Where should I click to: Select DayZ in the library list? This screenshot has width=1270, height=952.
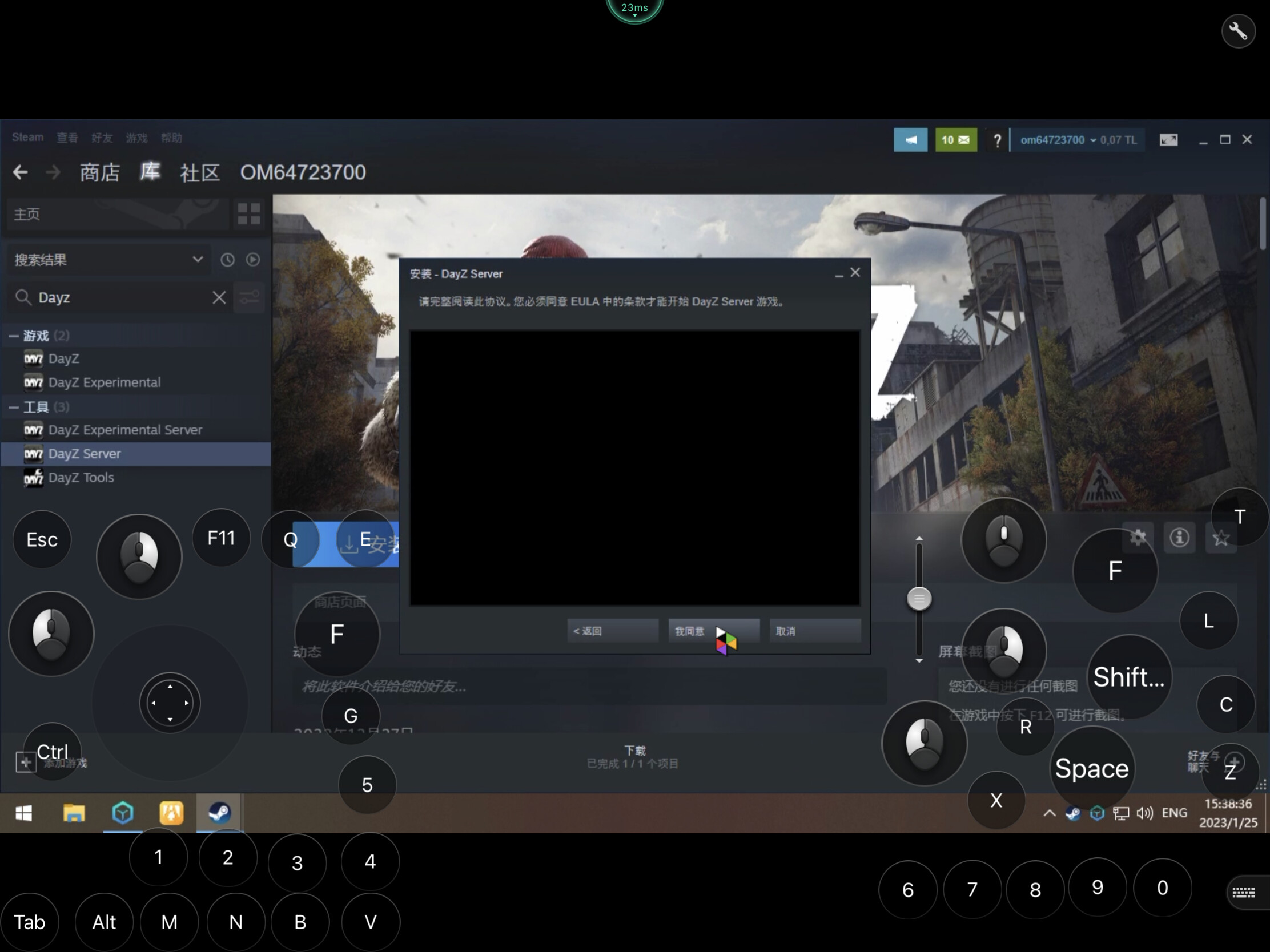pos(136,358)
